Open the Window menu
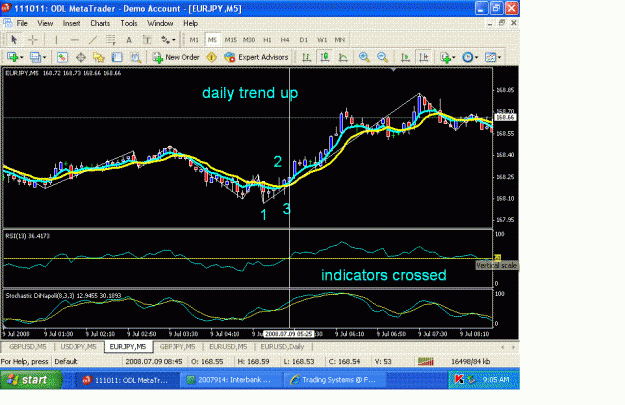This screenshot has width=625, height=405. [x=160, y=23]
